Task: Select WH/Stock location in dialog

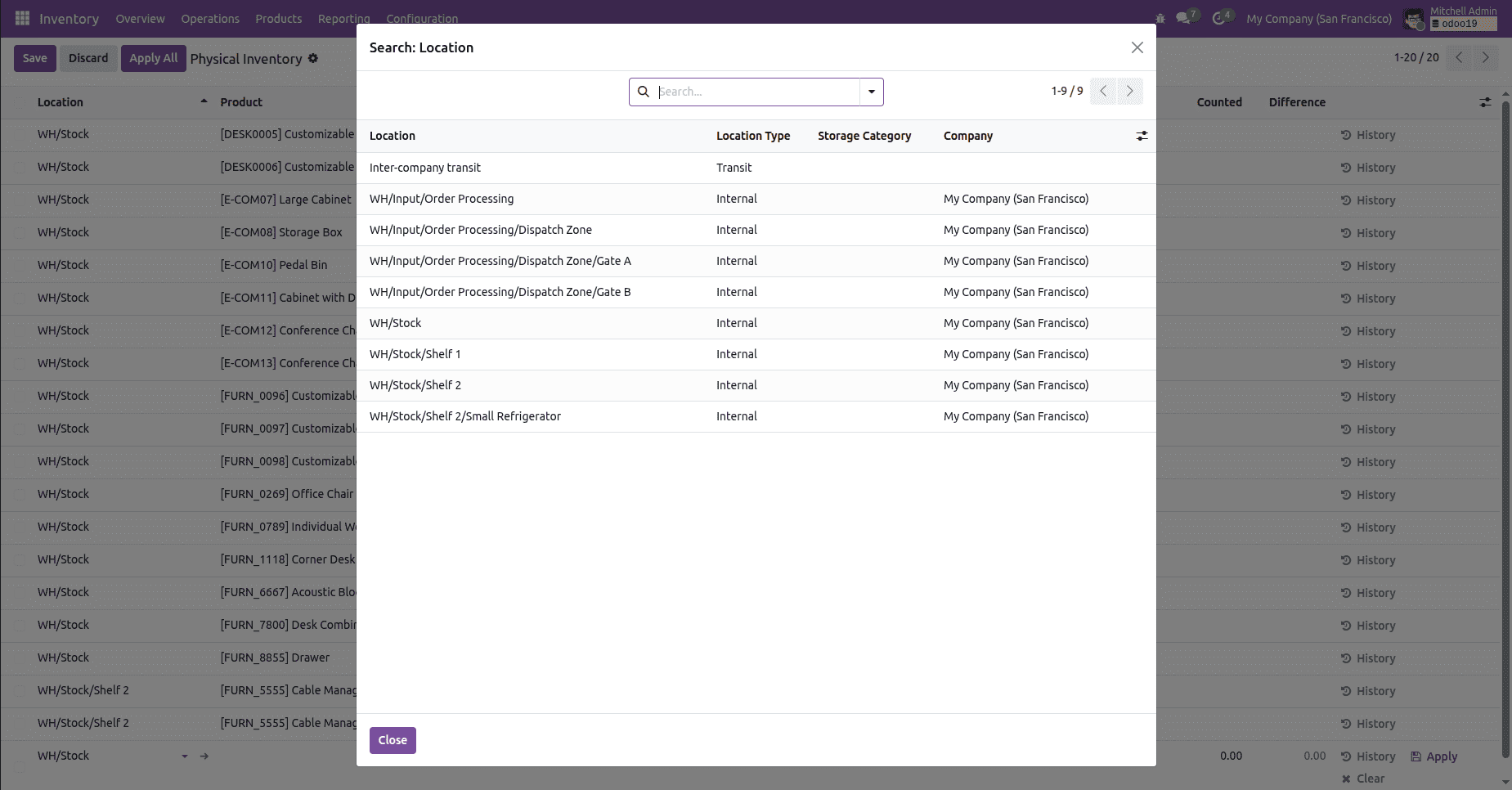Action: click(756, 323)
